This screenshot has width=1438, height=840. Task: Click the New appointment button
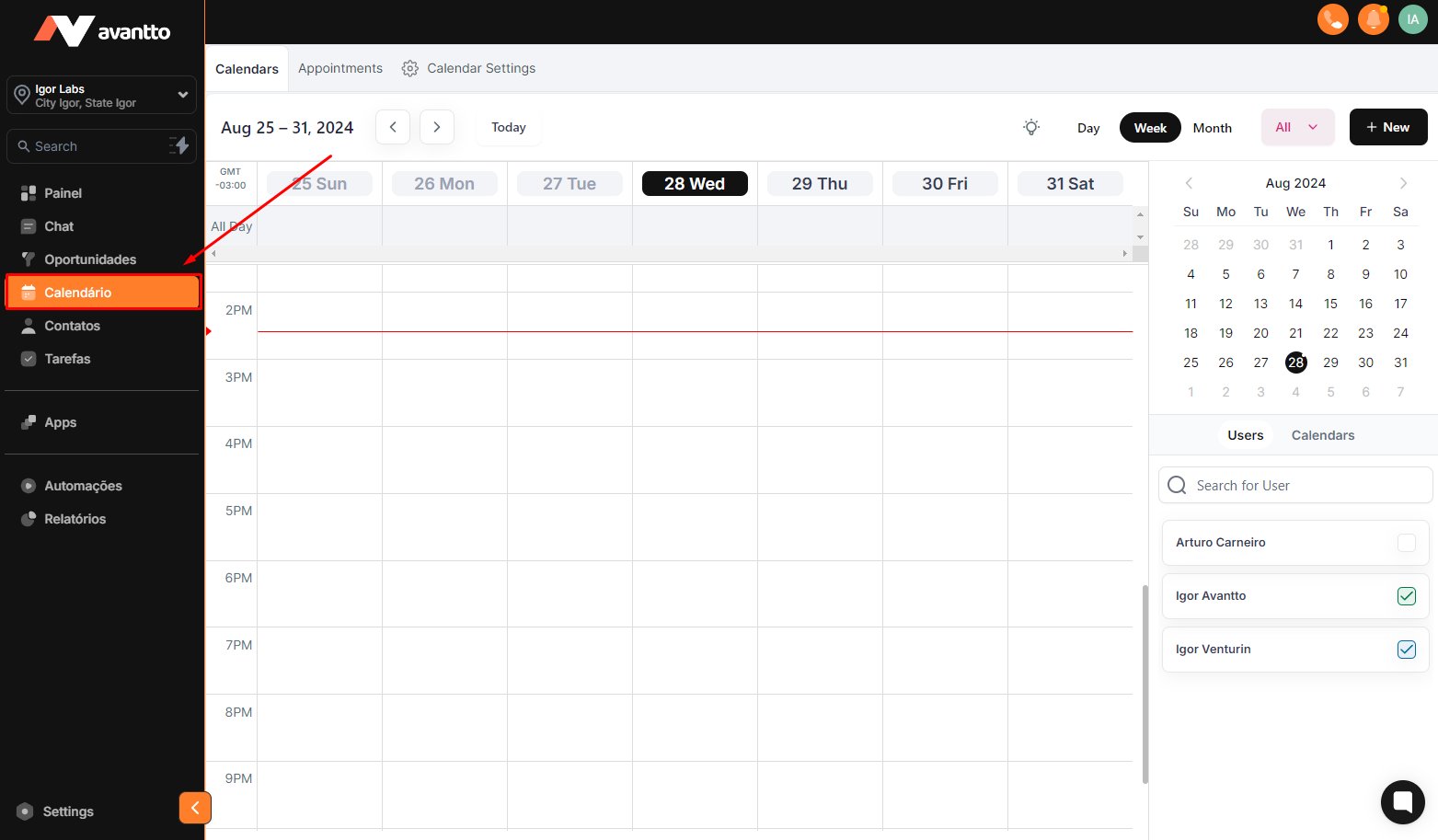click(1387, 128)
